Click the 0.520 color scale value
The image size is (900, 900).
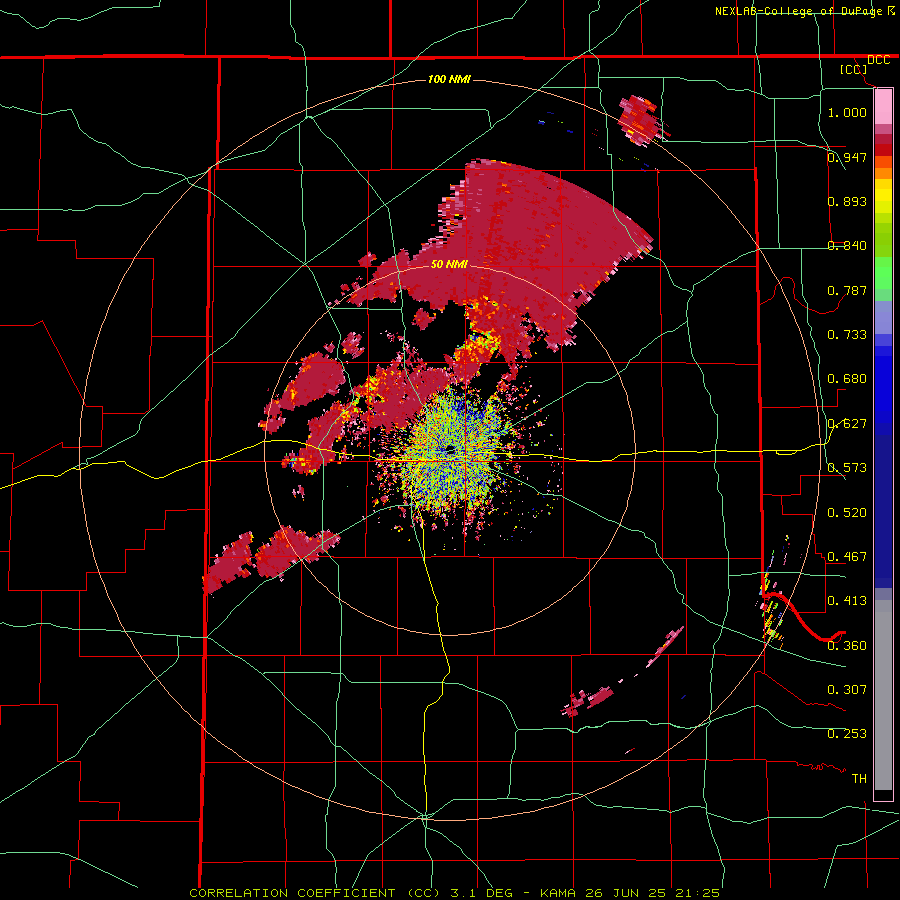click(847, 512)
